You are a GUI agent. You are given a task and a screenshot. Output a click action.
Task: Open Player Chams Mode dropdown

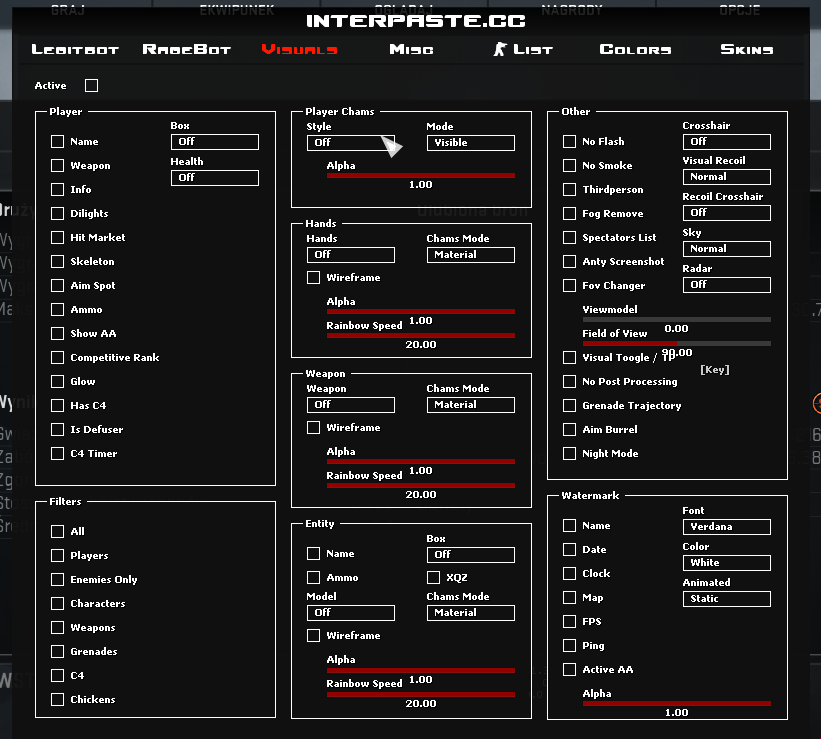(x=470, y=143)
